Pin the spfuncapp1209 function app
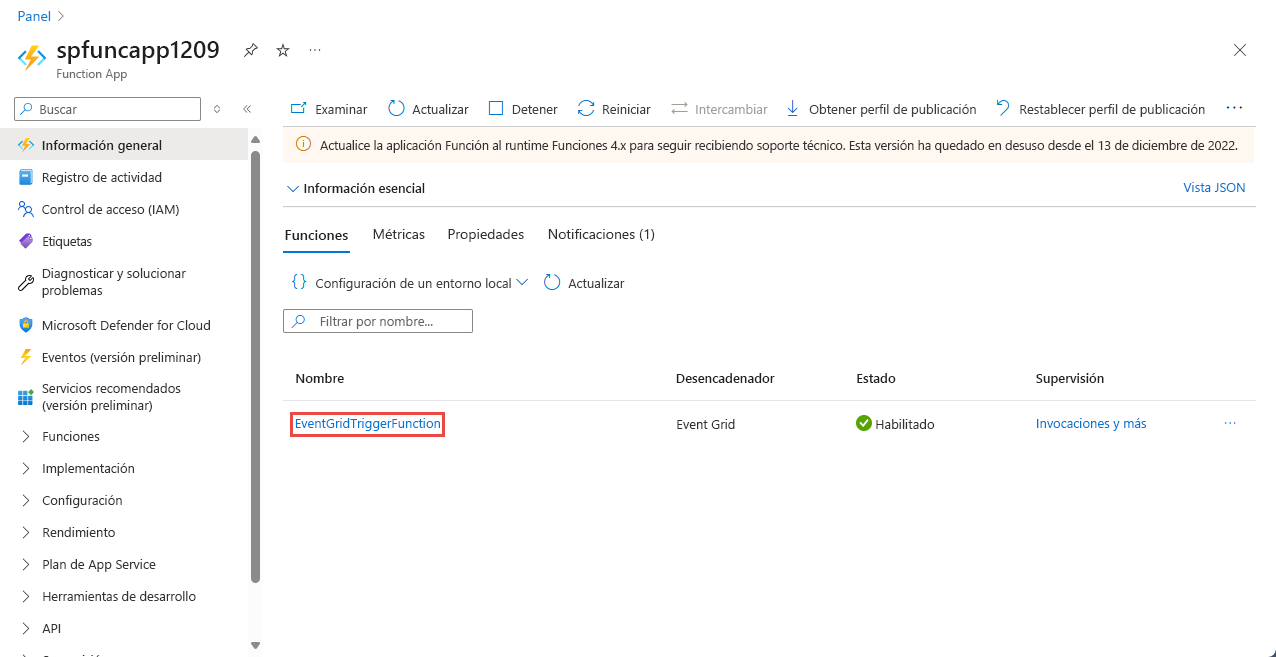 251,50
